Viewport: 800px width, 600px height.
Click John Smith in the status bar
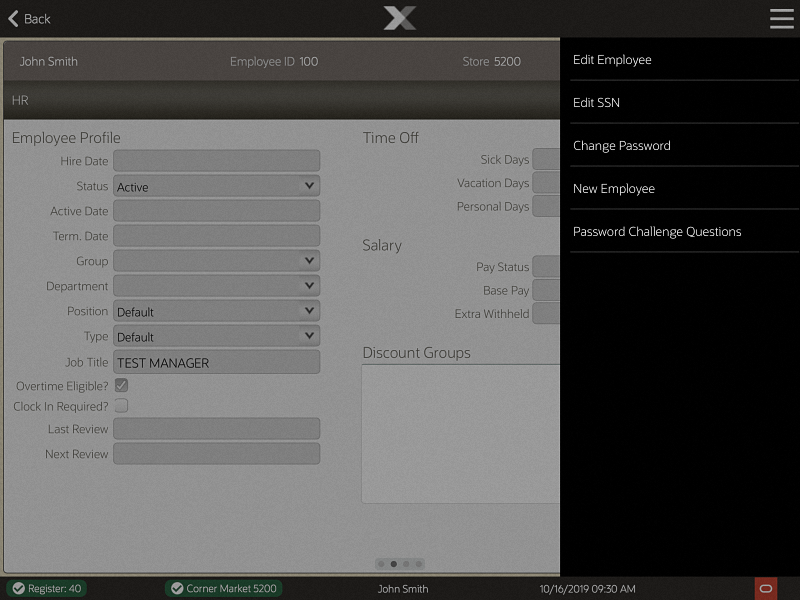pos(403,589)
